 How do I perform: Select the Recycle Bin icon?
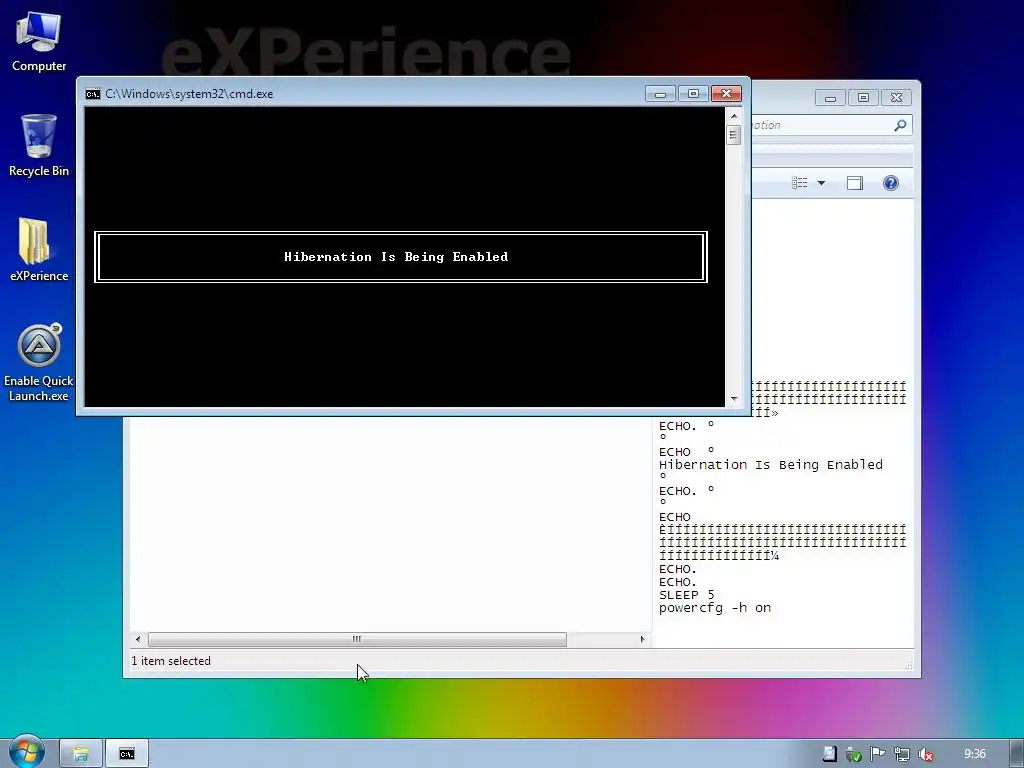pos(39,145)
